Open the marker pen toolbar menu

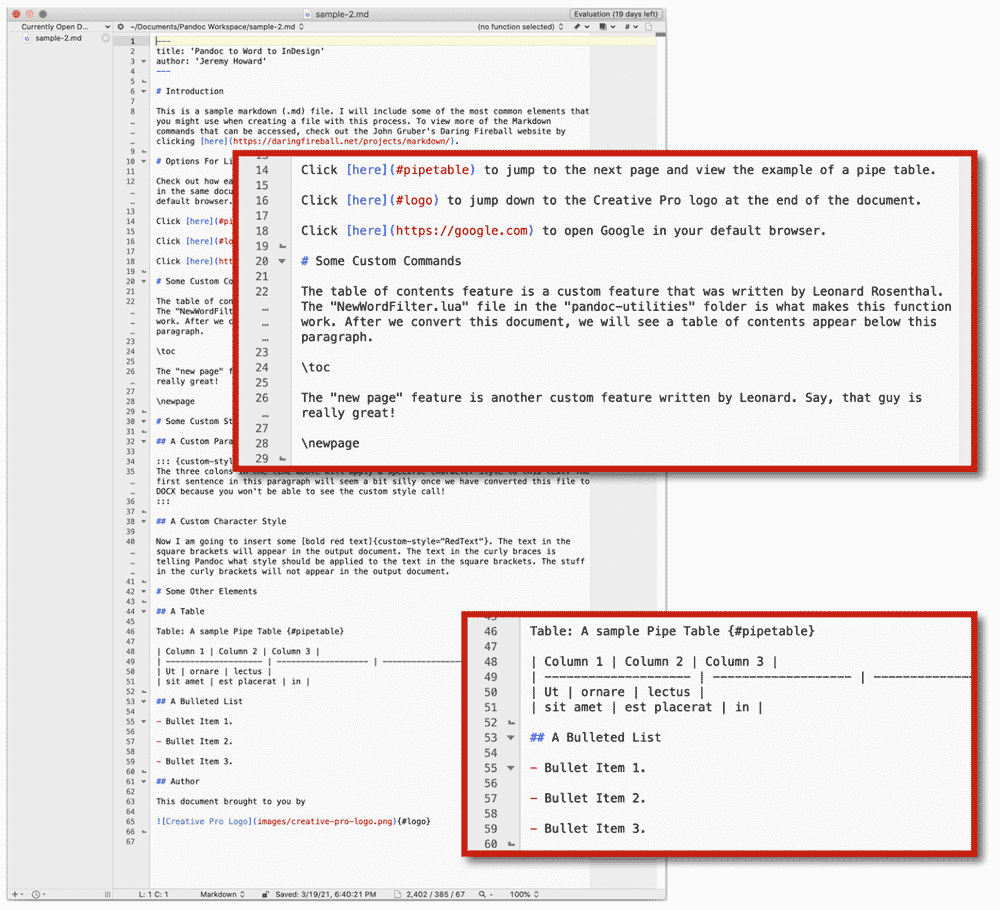click(580, 27)
